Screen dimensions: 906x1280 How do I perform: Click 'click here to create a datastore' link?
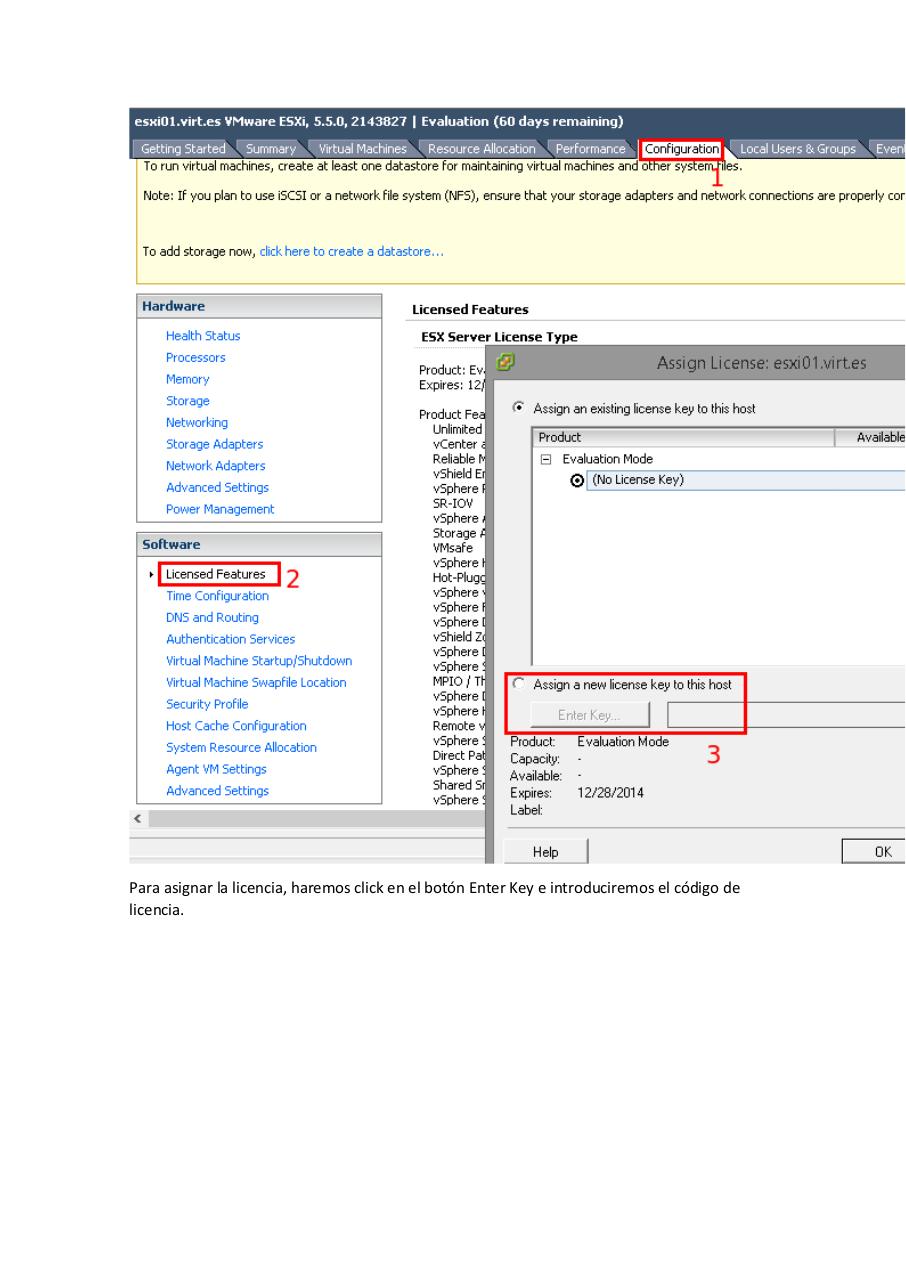click(351, 251)
